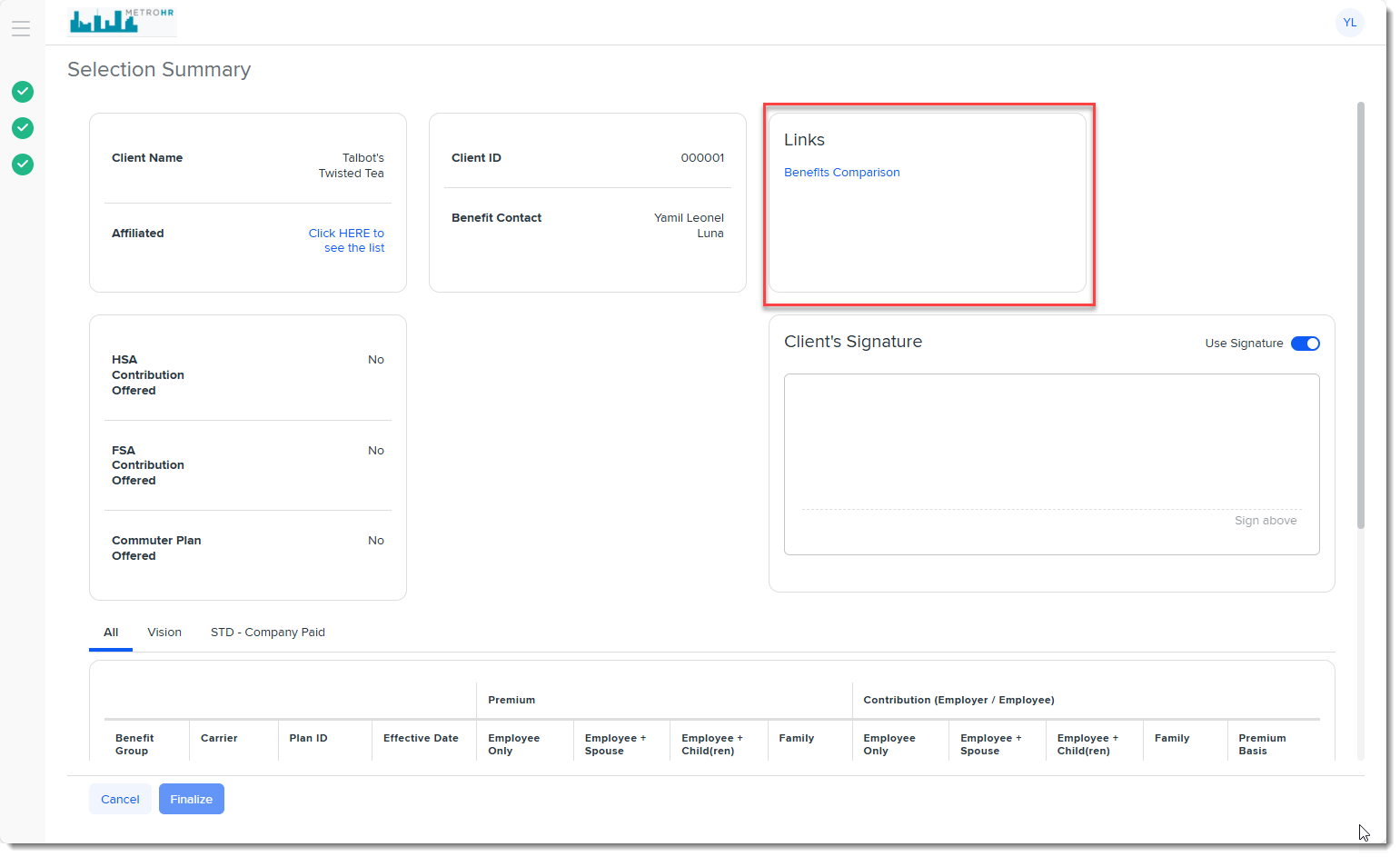Open the hamburger navigation menu
Viewport: 1400px width, 857px height.
(x=21, y=28)
